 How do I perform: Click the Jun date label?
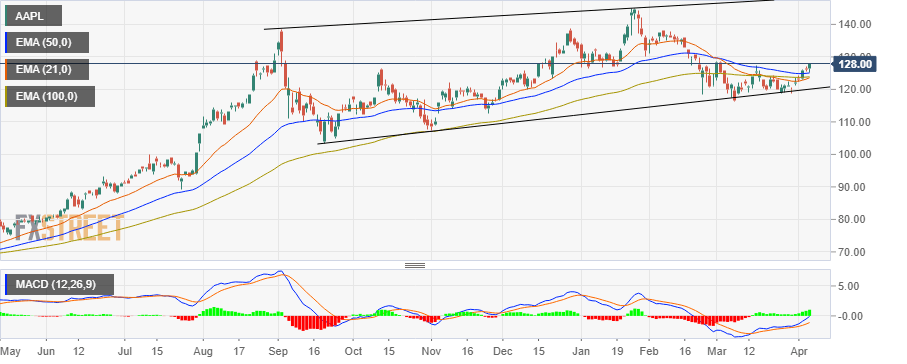(45, 351)
